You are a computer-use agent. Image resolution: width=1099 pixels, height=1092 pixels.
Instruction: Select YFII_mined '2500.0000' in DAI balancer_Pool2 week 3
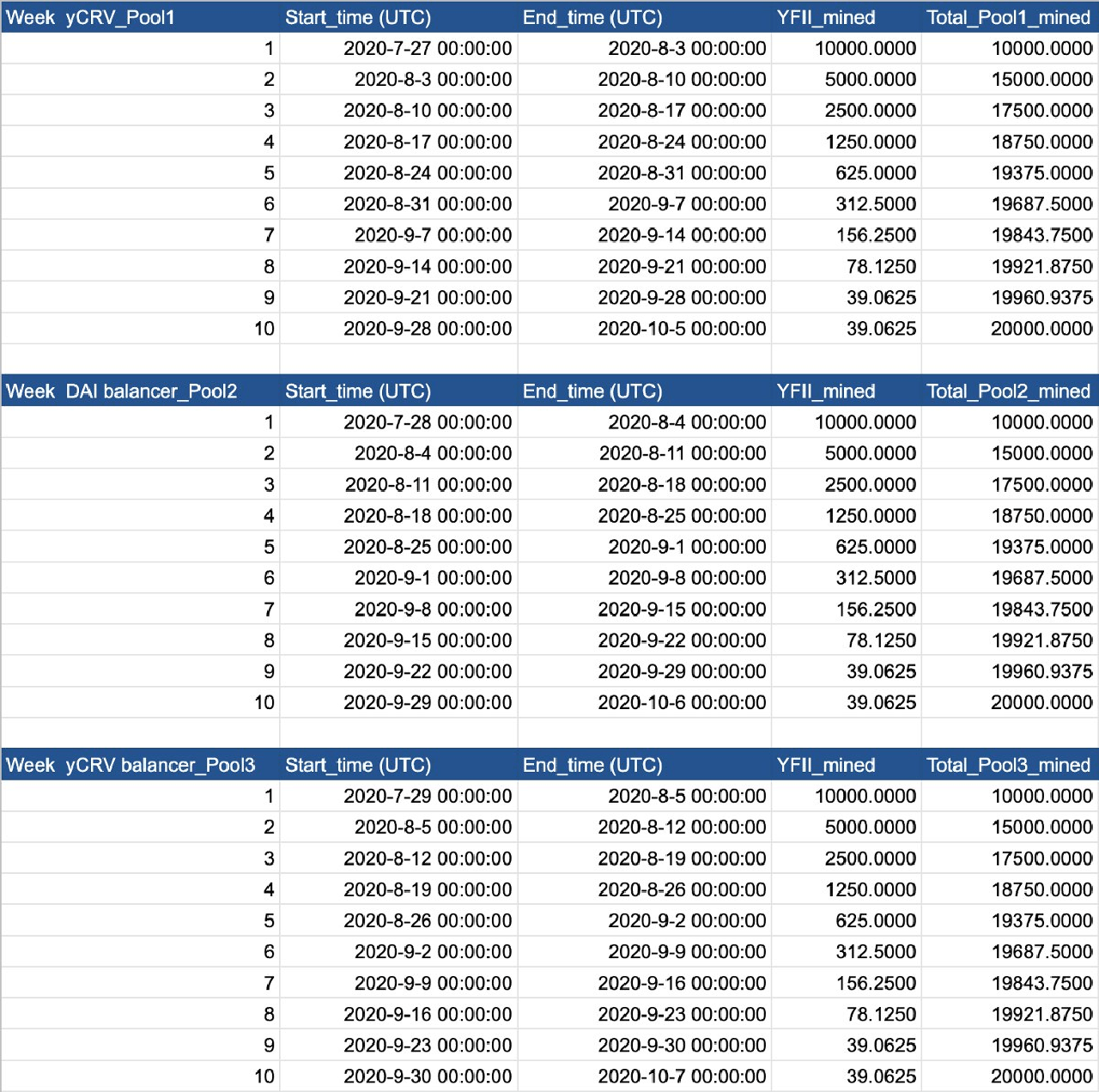point(847,485)
